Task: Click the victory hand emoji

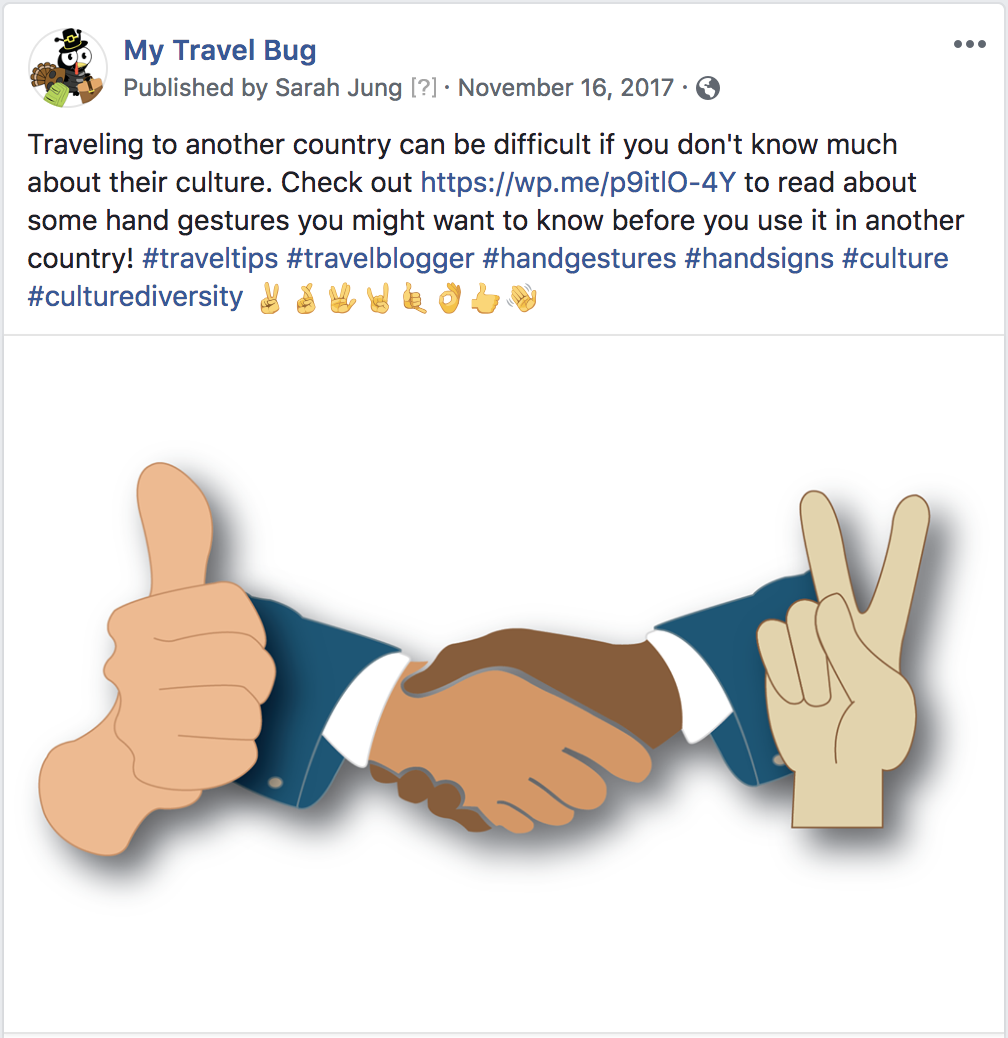Action: click(270, 298)
